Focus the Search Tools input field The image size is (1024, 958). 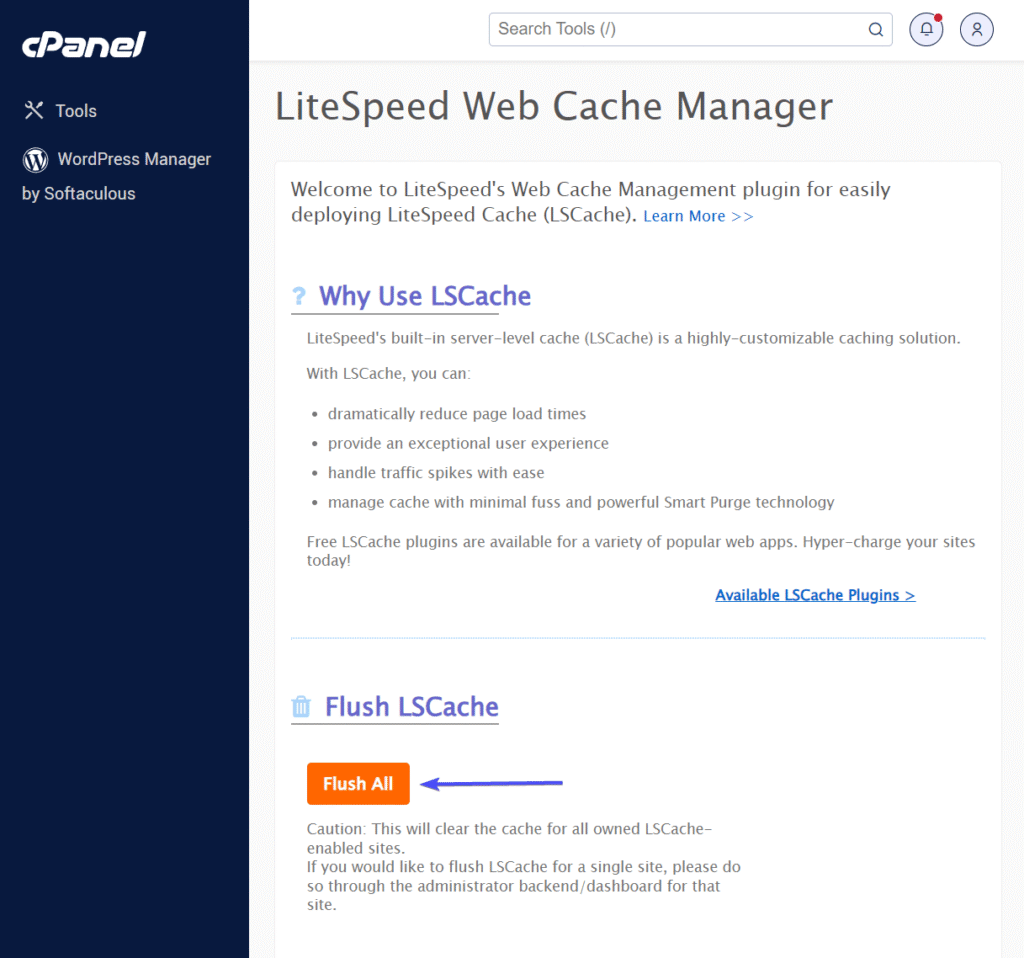tap(675, 29)
